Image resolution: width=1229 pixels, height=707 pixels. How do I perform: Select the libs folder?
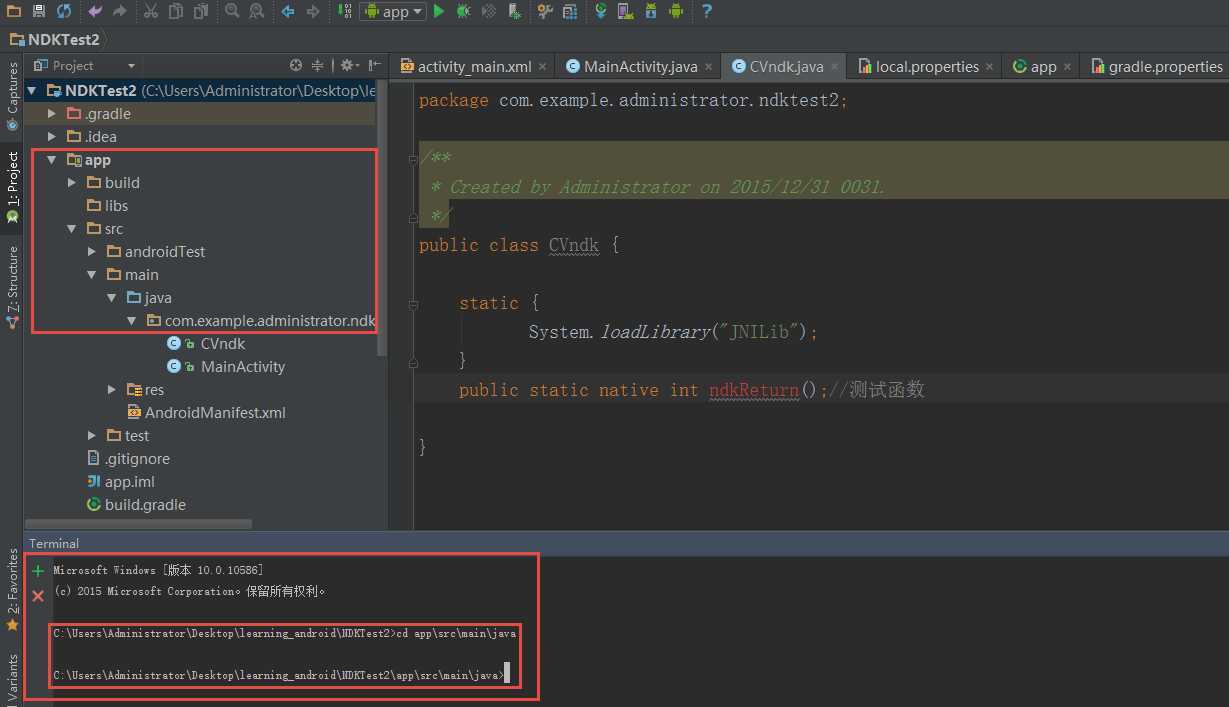(108, 206)
